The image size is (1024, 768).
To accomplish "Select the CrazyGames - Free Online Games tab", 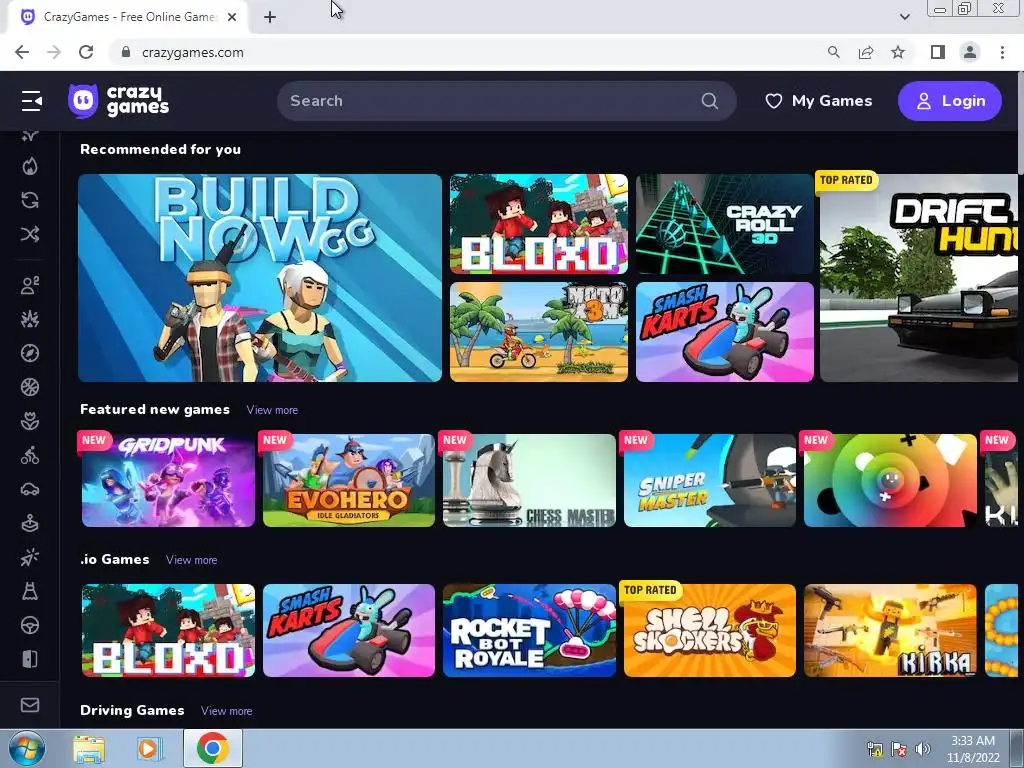I will click(128, 17).
